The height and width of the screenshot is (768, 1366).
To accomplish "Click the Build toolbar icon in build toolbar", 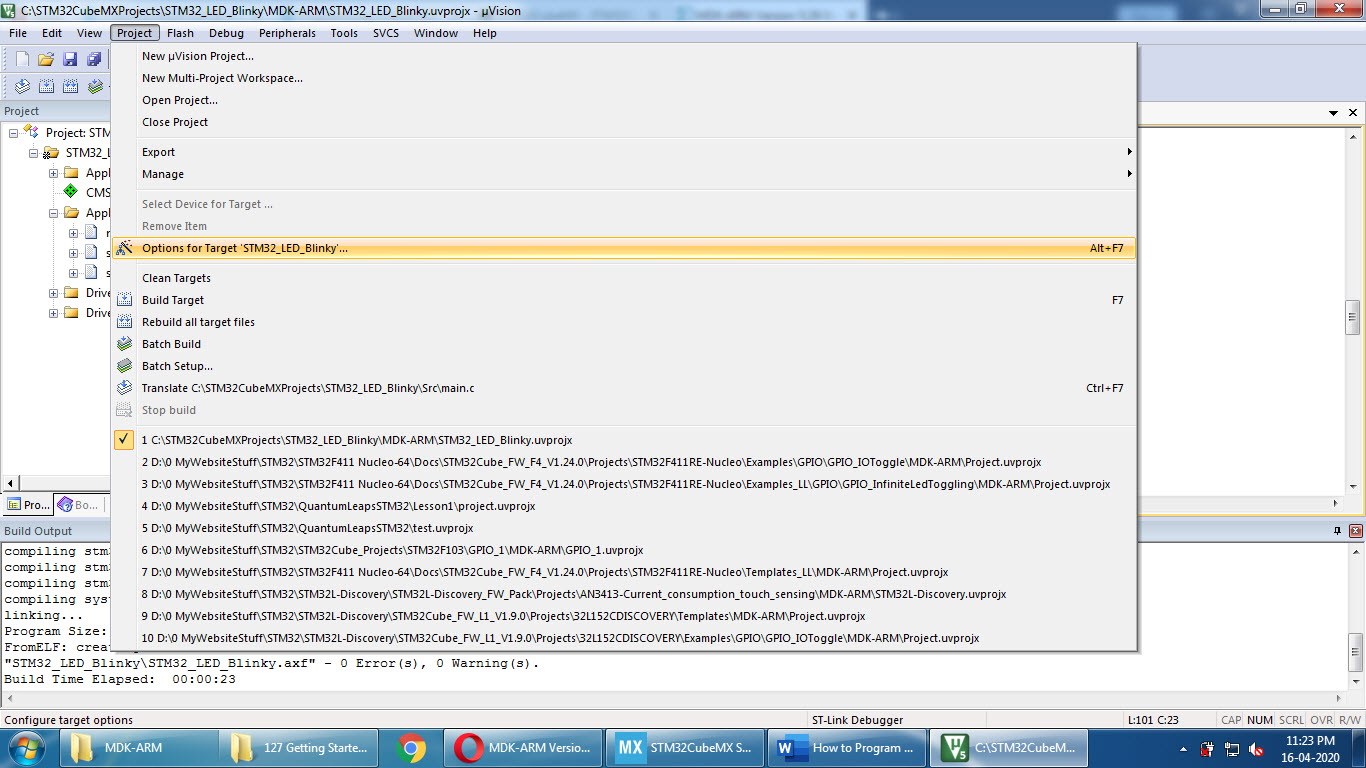I will [x=46, y=87].
